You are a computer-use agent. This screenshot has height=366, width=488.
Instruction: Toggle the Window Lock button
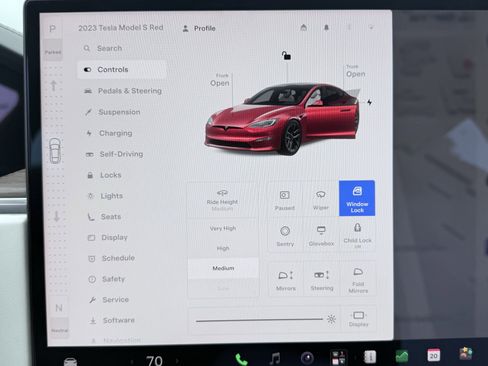(x=357, y=198)
